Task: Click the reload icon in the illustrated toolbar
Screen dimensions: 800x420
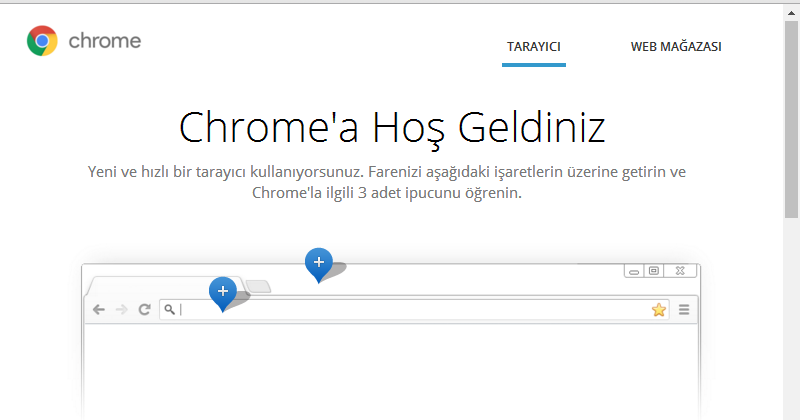Action: [144, 310]
